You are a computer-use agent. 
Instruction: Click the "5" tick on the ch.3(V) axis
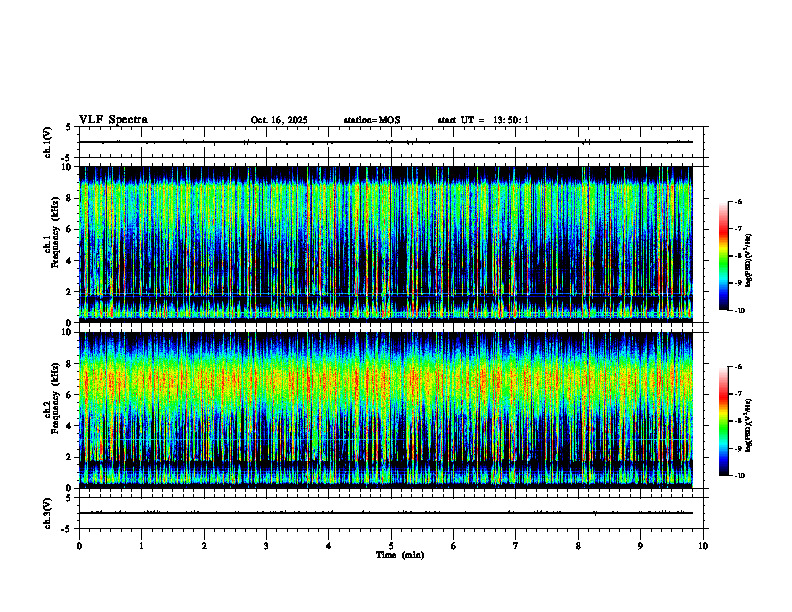(69, 498)
